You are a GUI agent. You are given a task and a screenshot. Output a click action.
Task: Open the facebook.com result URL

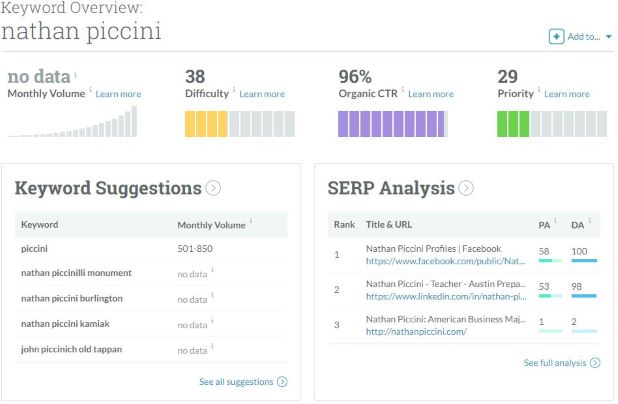click(x=445, y=261)
